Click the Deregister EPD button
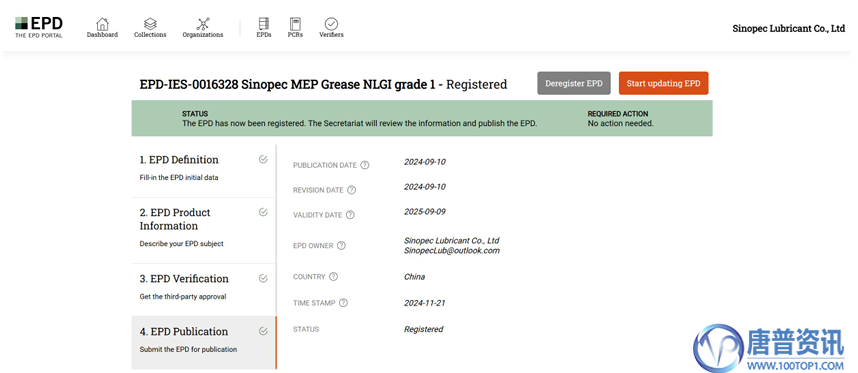The width and height of the screenshot is (858, 373). [x=573, y=83]
